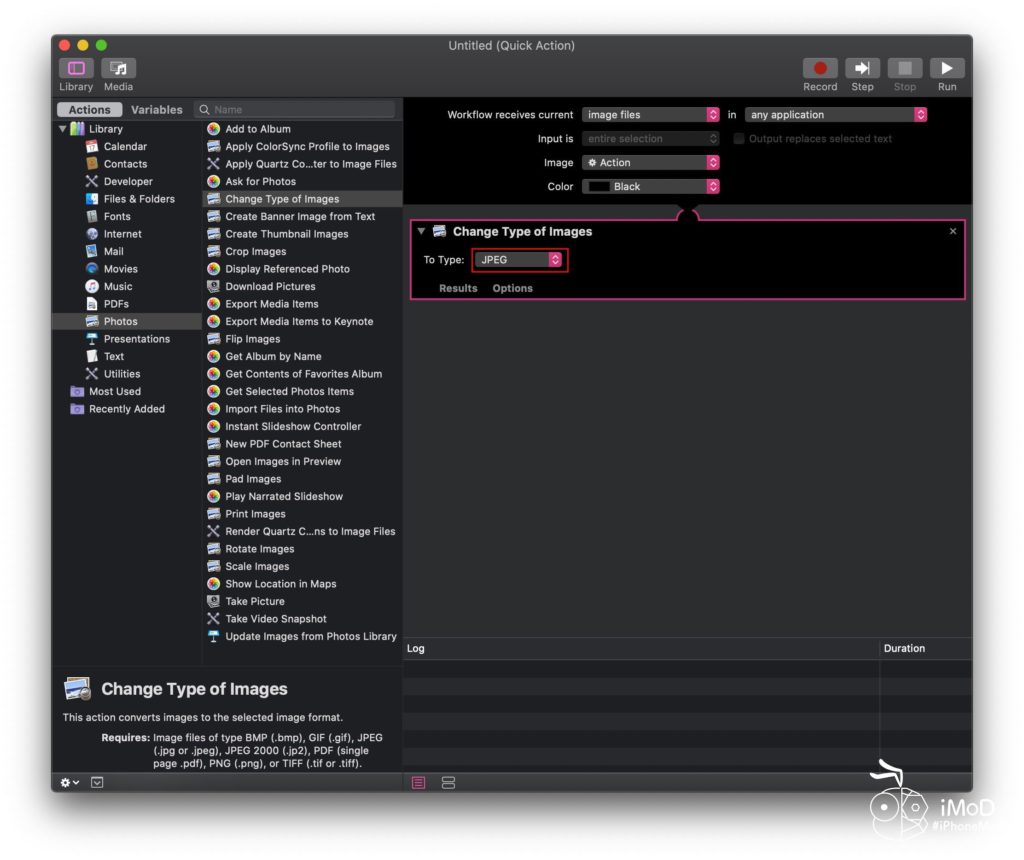The width and height of the screenshot is (1024, 860).
Task: Toggle the Library panel icon
Action: click(x=76, y=69)
